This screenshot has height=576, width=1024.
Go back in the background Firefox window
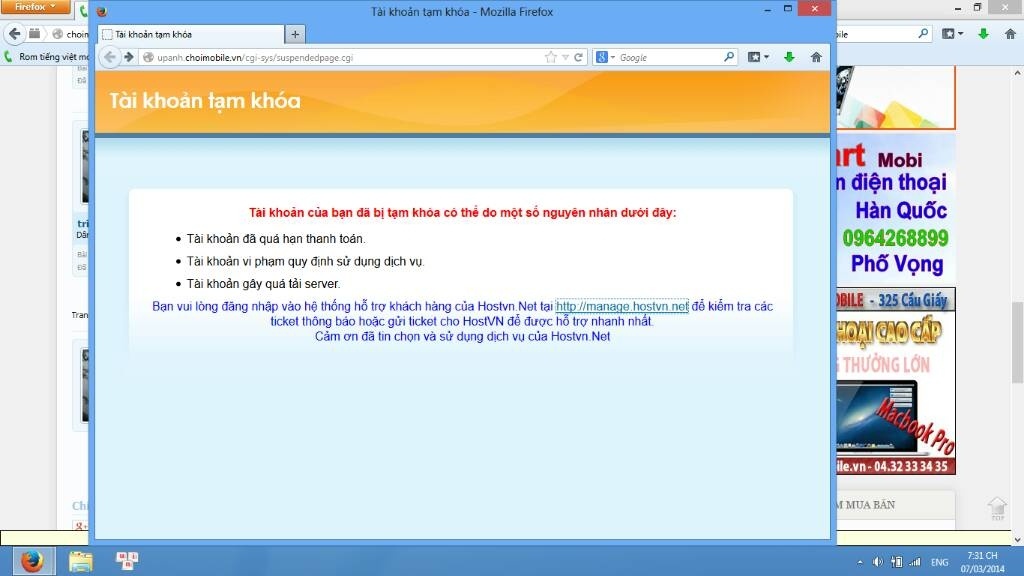click(x=14, y=33)
